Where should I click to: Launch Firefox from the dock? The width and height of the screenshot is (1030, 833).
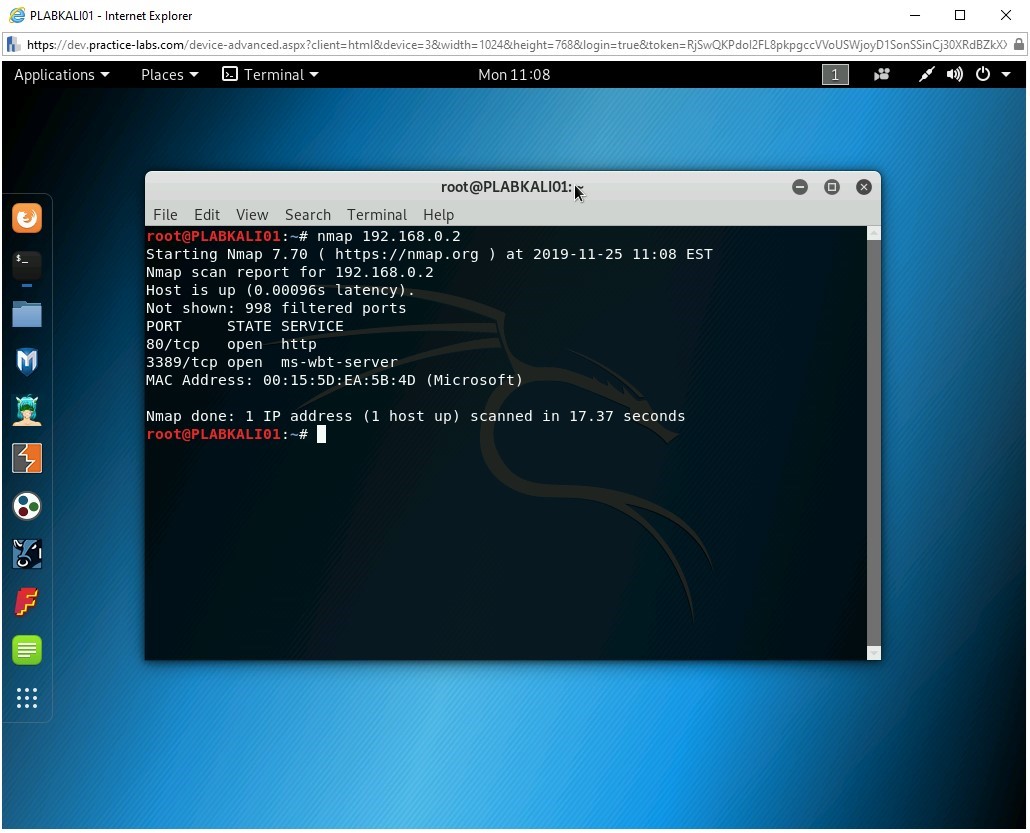pos(27,218)
